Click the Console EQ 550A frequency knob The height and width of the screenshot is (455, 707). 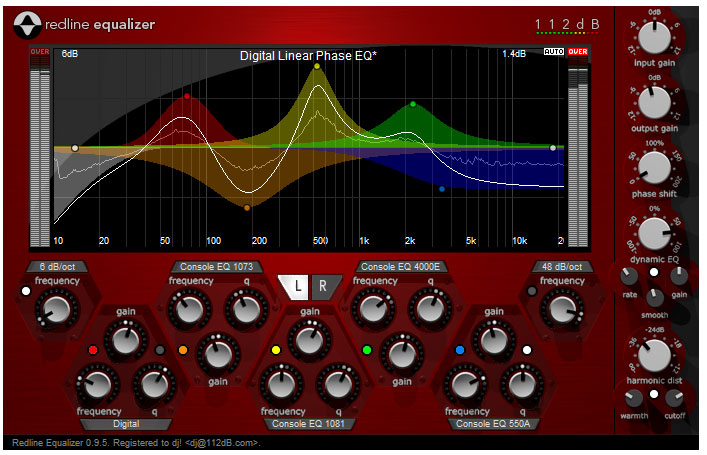tap(465, 385)
